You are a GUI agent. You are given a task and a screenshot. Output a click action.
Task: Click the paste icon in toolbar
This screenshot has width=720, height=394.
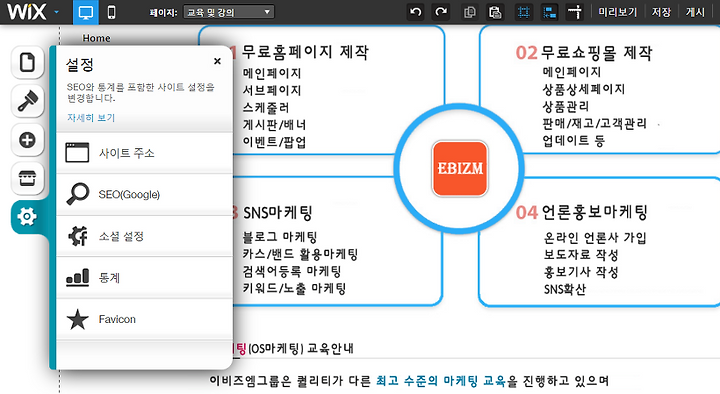[495, 12]
